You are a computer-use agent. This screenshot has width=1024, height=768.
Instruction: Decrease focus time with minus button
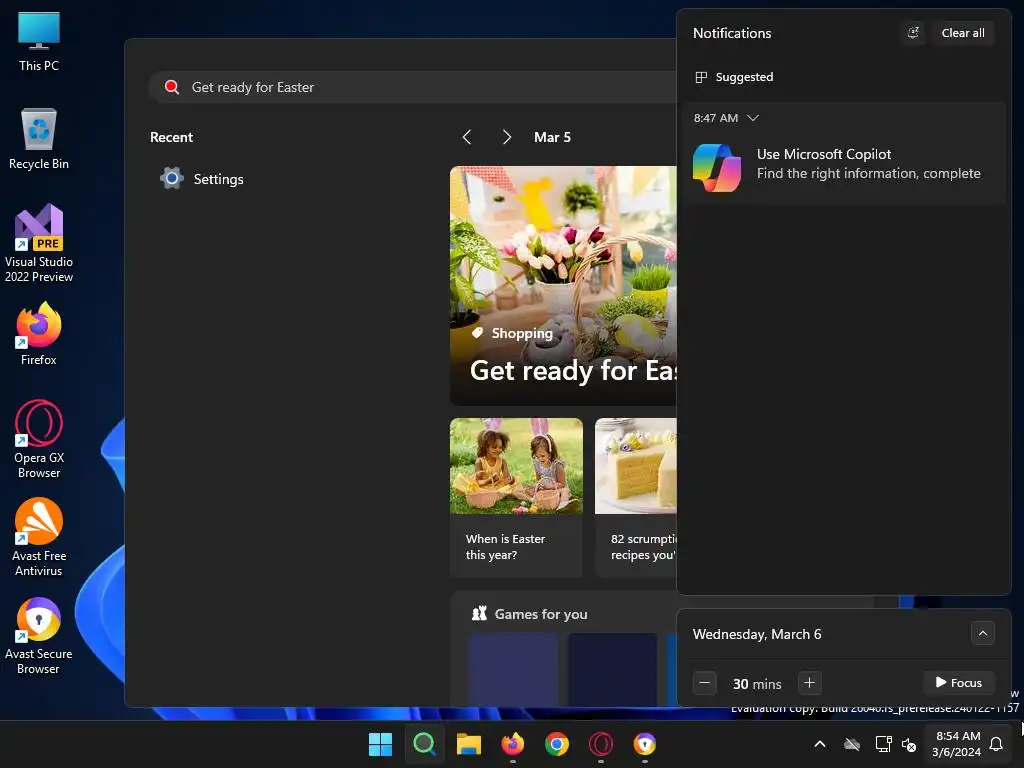coord(705,683)
